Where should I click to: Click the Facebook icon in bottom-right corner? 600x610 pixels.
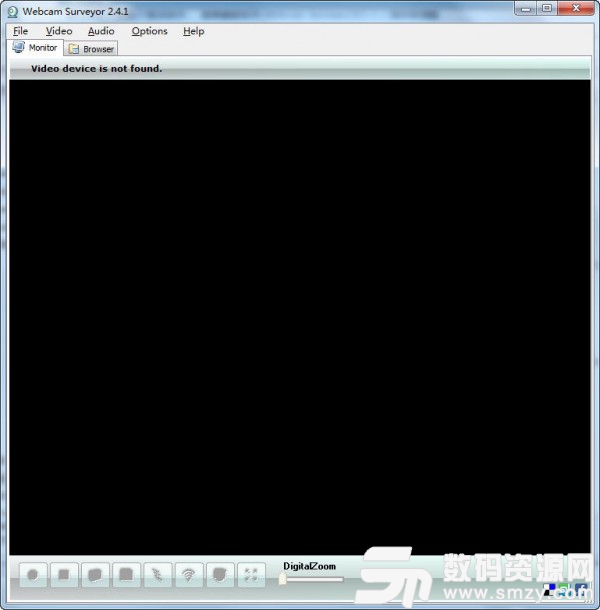click(x=582, y=587)
